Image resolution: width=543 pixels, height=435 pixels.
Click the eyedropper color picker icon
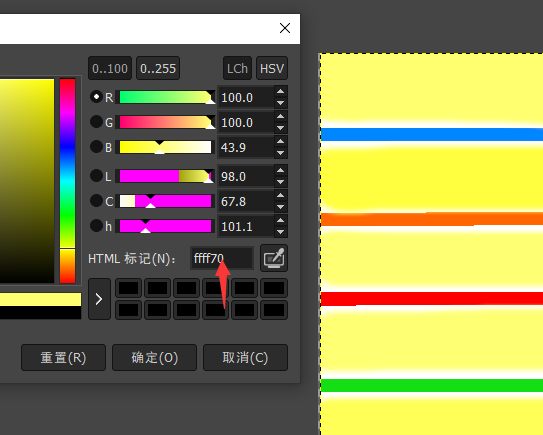click(x=274, y=258)
